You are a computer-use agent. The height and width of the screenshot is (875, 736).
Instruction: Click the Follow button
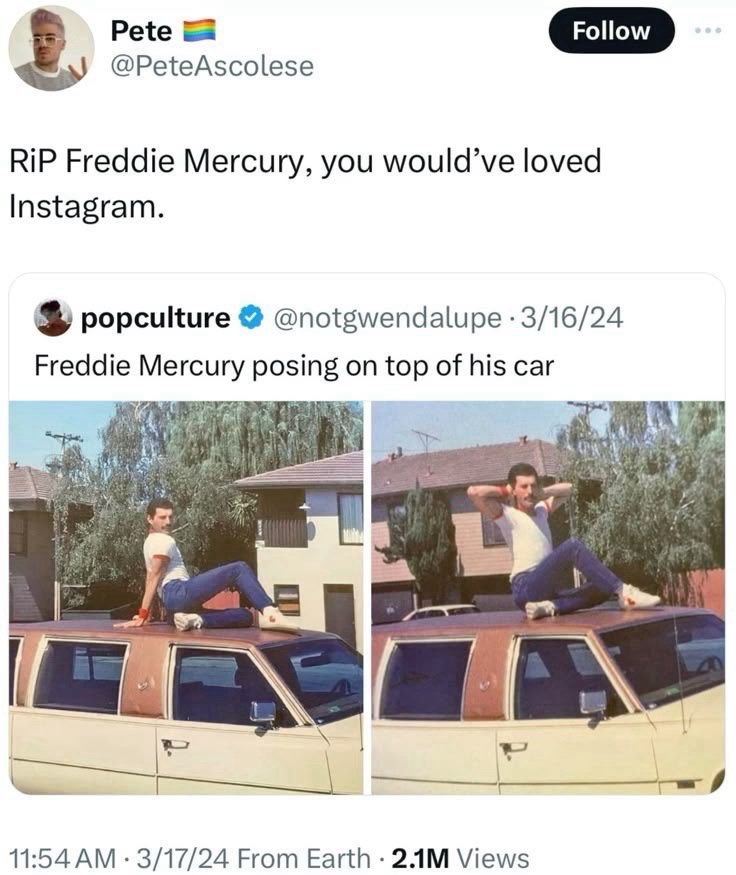(612, 31)
